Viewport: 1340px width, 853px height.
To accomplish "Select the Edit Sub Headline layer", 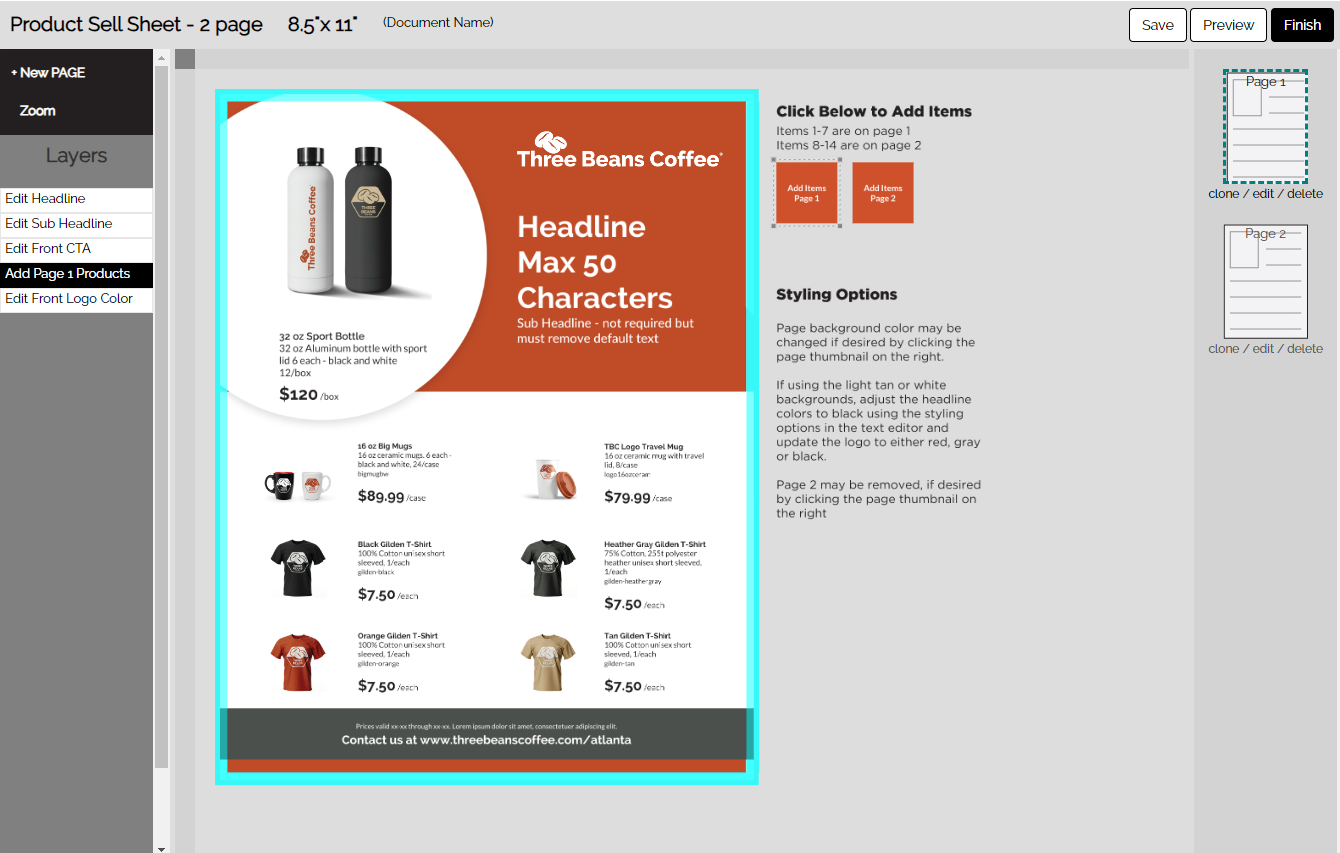I will [x=76, y=224].
